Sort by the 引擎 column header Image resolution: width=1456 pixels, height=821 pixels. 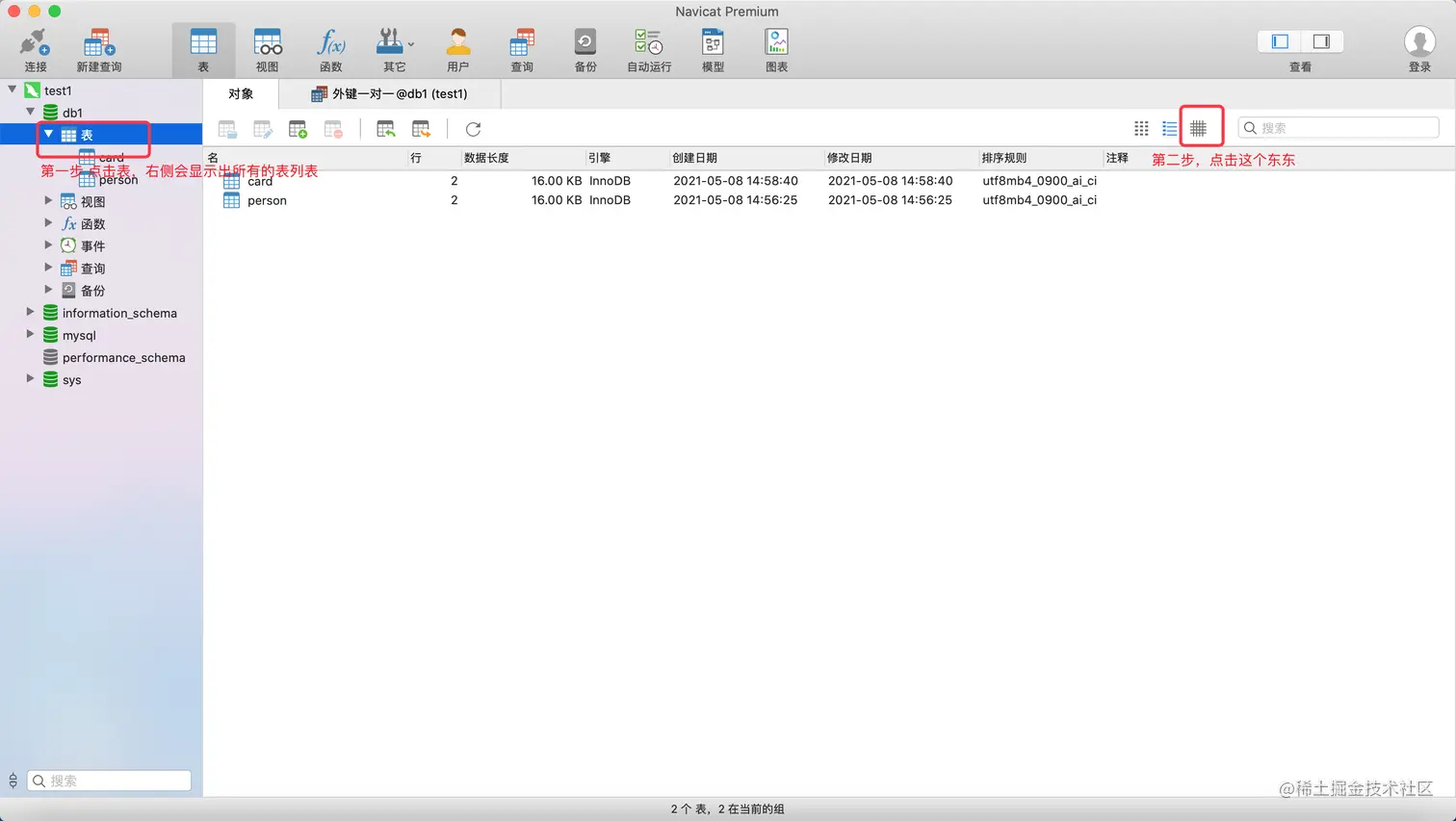coord(627,158)
